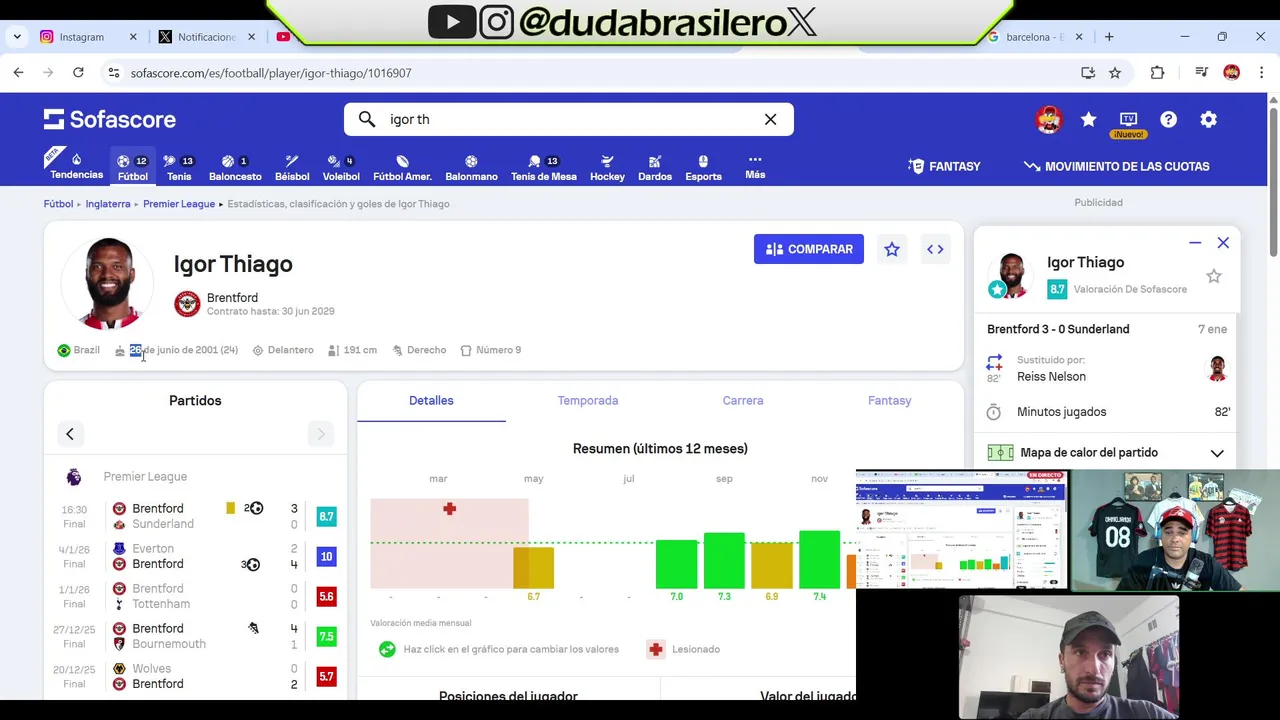Open browser extensions puzzle icon
Image resolution: width=1280 pixels, height=720 pixels.
click(x=1157, y=72)
